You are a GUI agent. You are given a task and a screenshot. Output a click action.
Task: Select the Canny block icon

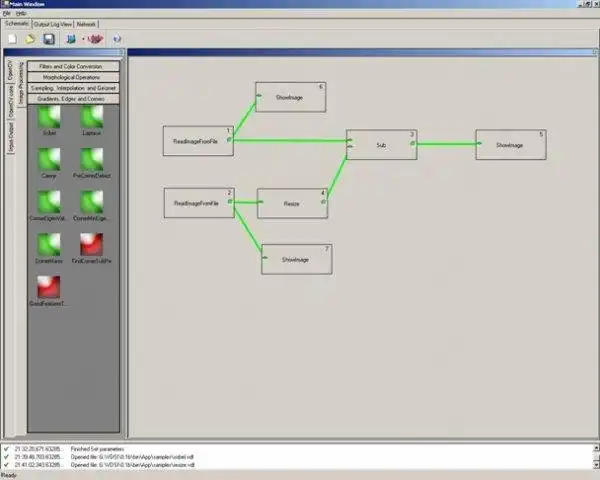pyautogui.click(x=49, y=160)
